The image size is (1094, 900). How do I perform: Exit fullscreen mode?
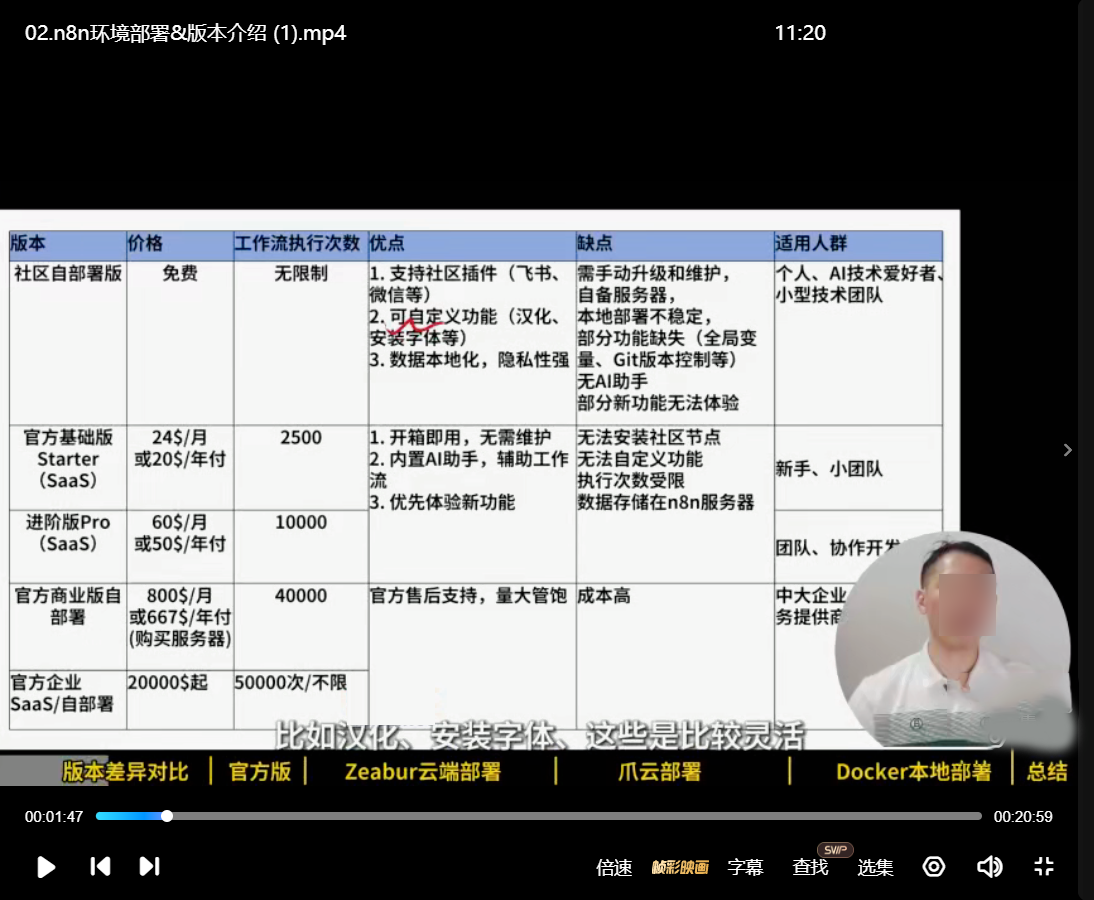tap(1044, 866)
